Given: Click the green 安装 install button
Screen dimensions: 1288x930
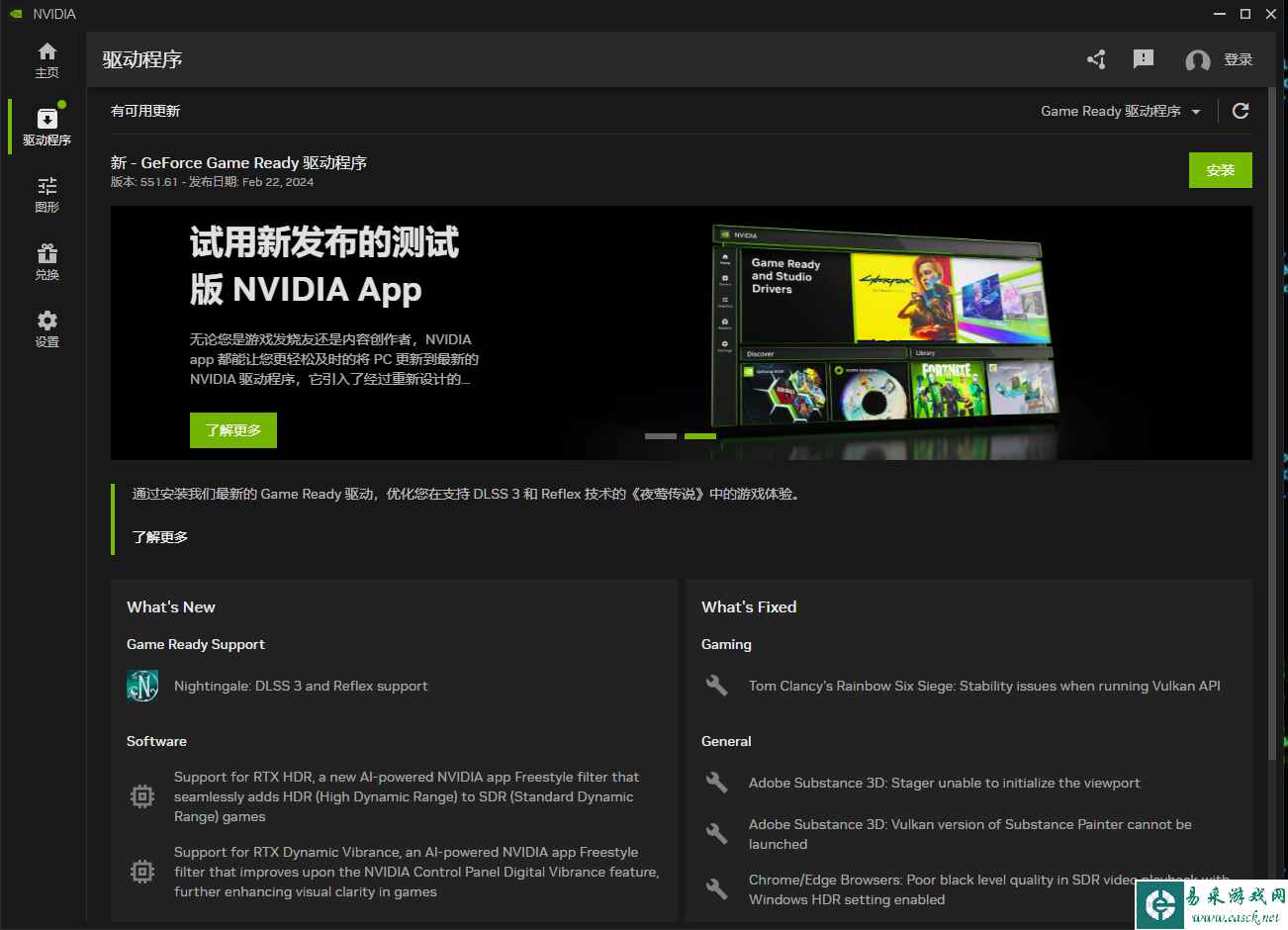Looking at the screenshot, I should [x=1221, y=170].
